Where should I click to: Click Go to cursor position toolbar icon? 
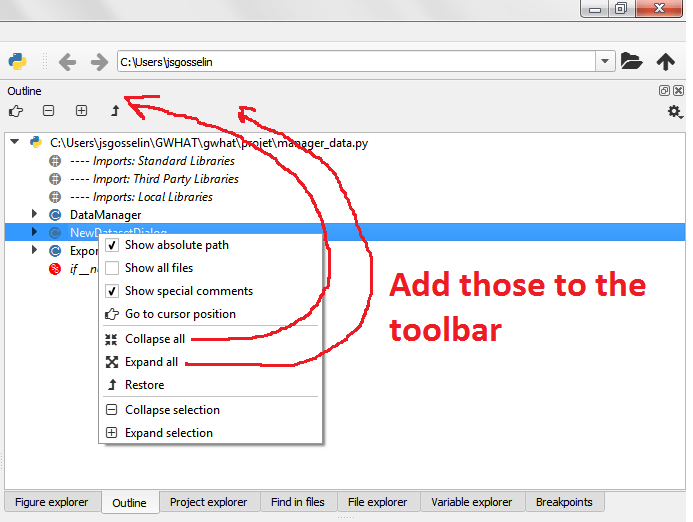[x=16, y=110]
